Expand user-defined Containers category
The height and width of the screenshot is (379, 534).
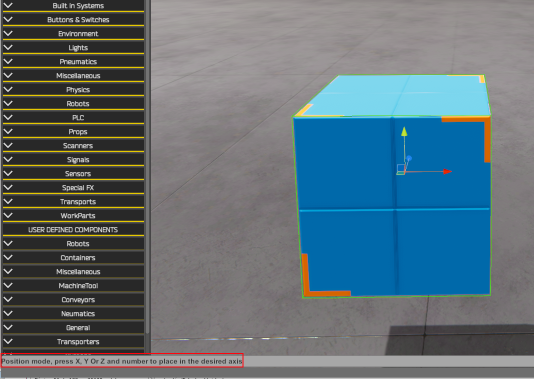coord(73,257)
